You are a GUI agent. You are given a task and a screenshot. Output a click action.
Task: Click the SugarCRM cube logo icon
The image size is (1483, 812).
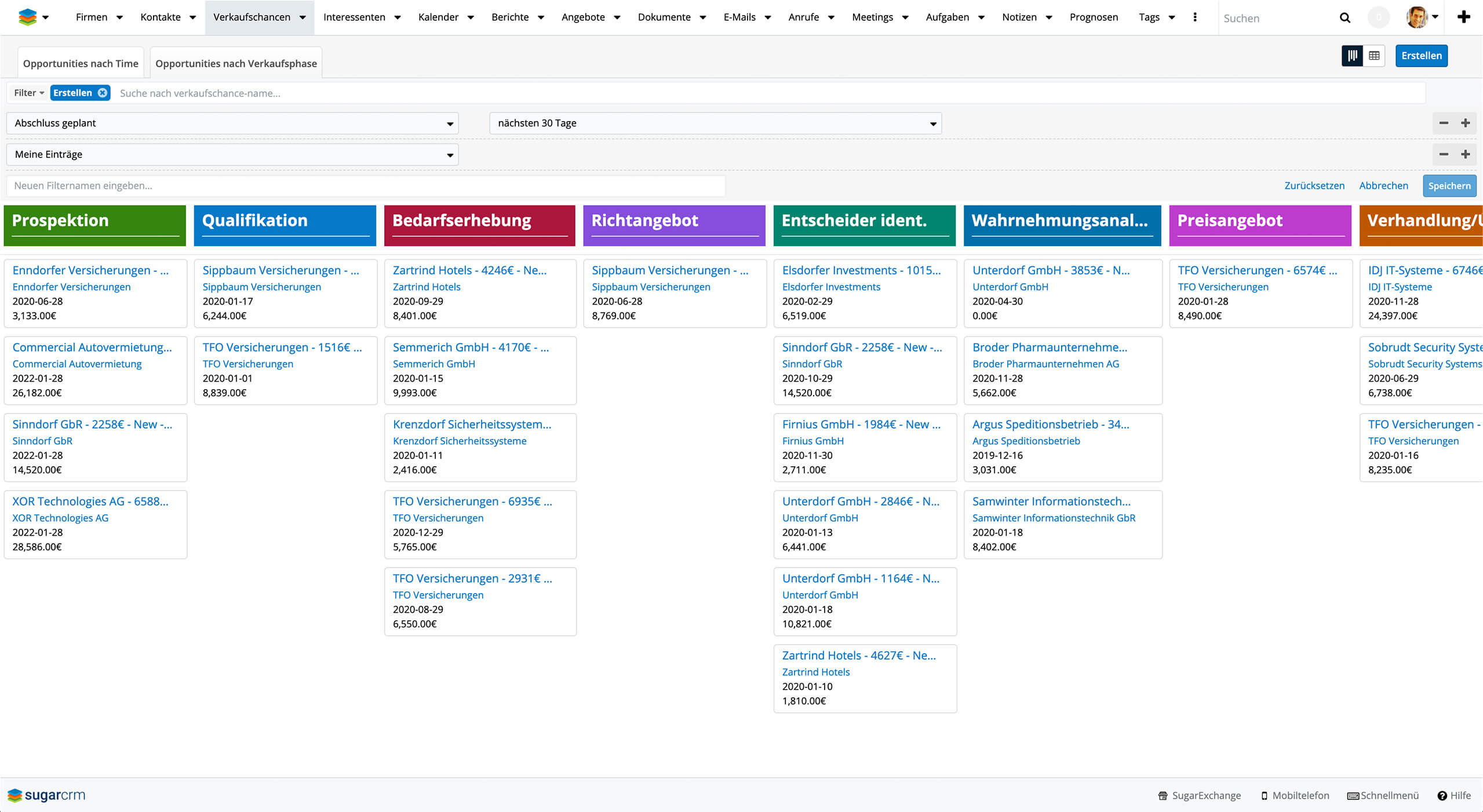point(27,17)
